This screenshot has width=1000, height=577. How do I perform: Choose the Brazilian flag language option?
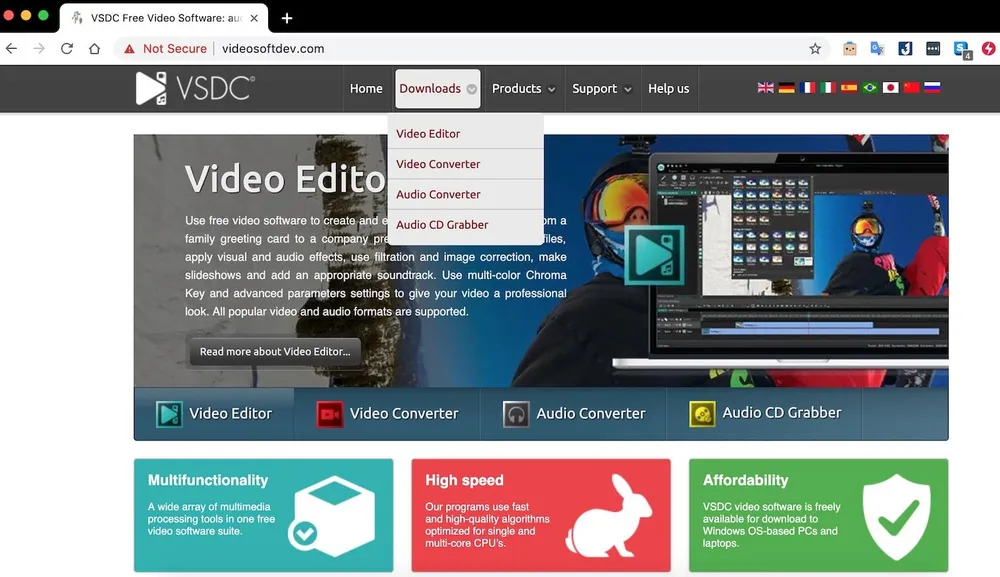pos(869,88)
